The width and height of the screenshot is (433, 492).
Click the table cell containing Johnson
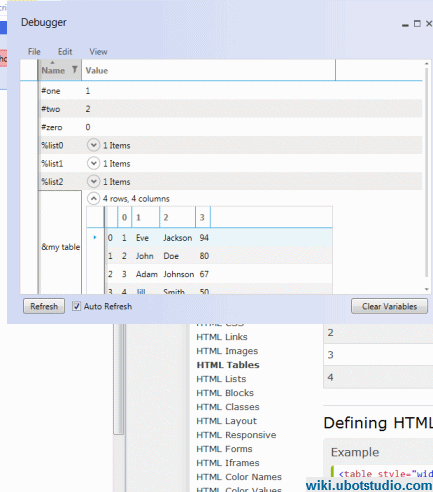(179, 274)
